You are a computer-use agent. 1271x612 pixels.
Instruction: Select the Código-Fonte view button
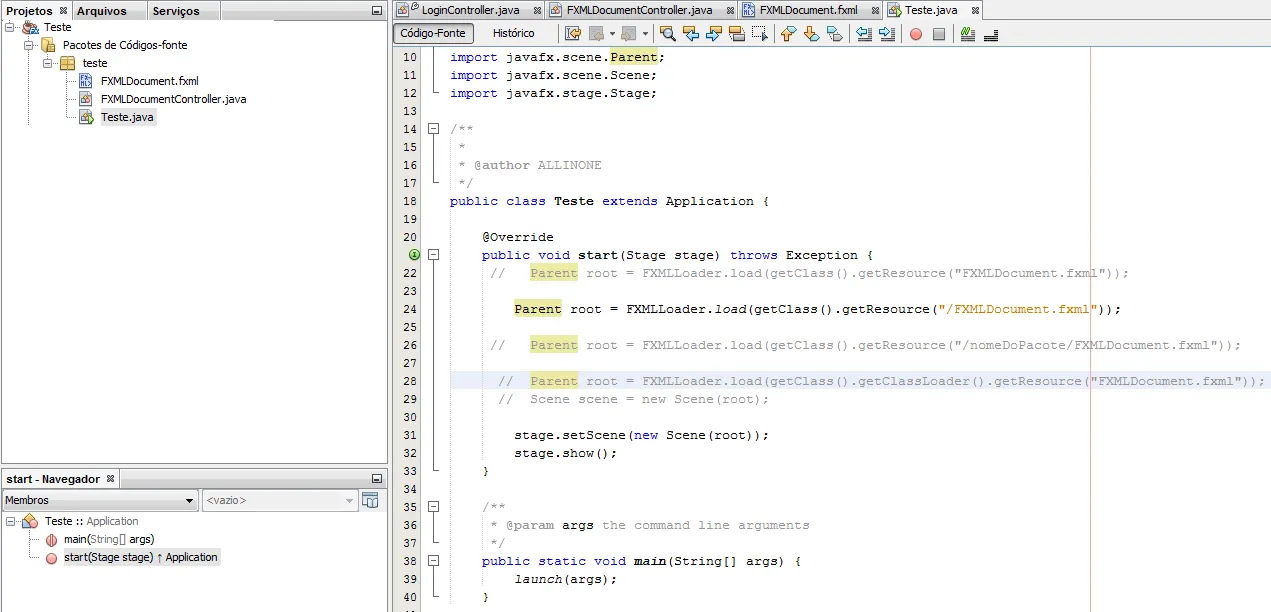pyautogui.click(x=433, y=33)
